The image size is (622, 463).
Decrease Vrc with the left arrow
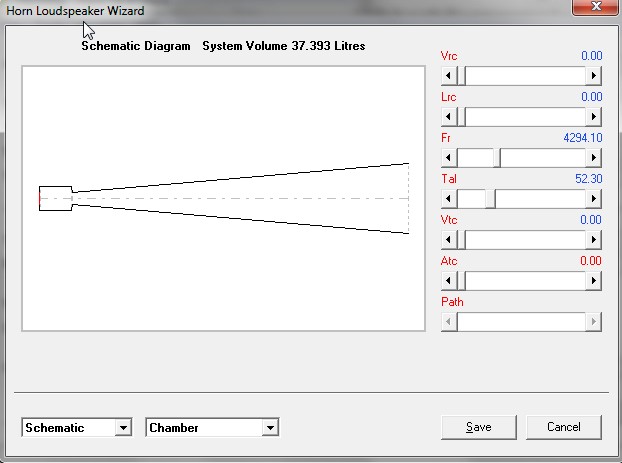[449, 75]
